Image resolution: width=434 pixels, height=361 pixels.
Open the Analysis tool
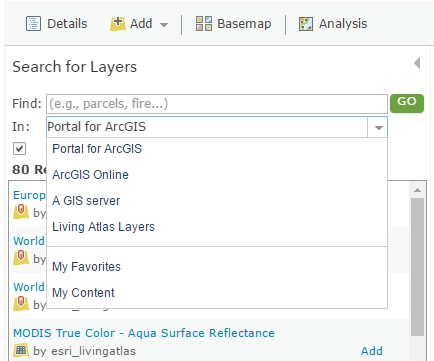click(x=333, y=24)
